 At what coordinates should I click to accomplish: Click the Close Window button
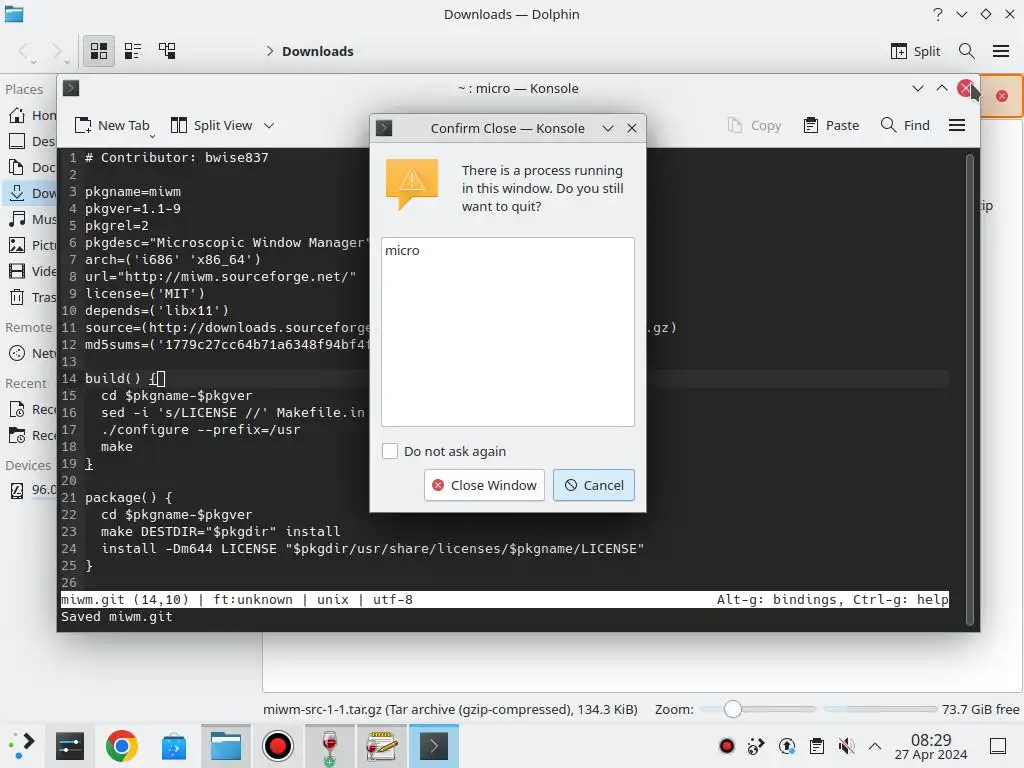(x=484, y=485)
